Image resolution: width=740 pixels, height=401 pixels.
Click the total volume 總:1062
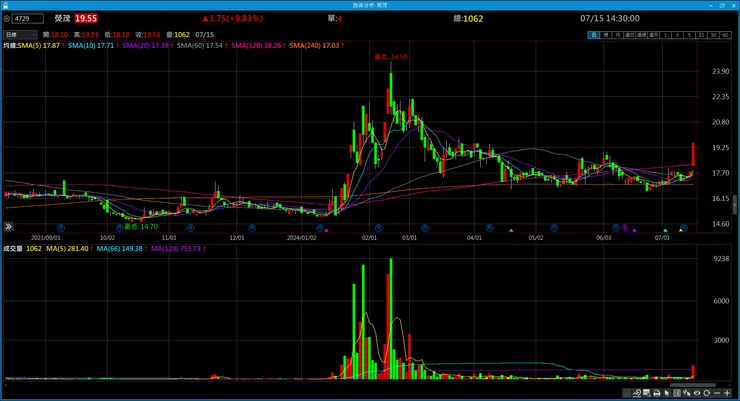click(468, 18)
